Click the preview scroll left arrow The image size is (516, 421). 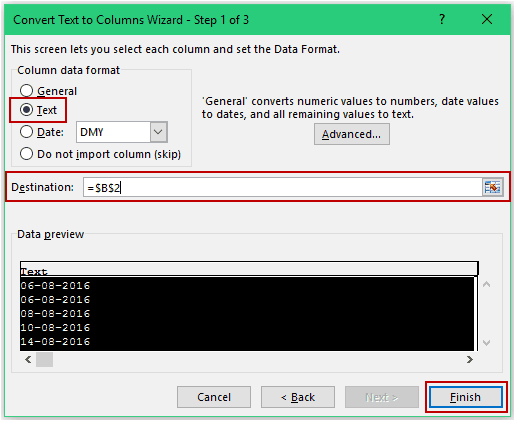click(x=28, y=359)
